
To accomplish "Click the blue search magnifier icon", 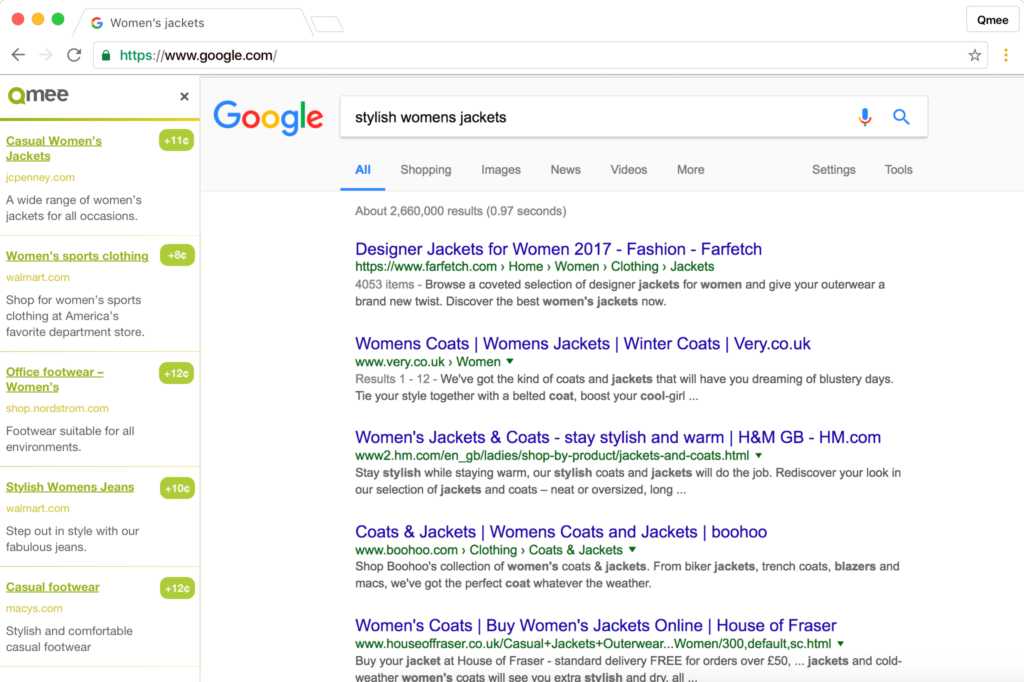I will pos(901,117).
